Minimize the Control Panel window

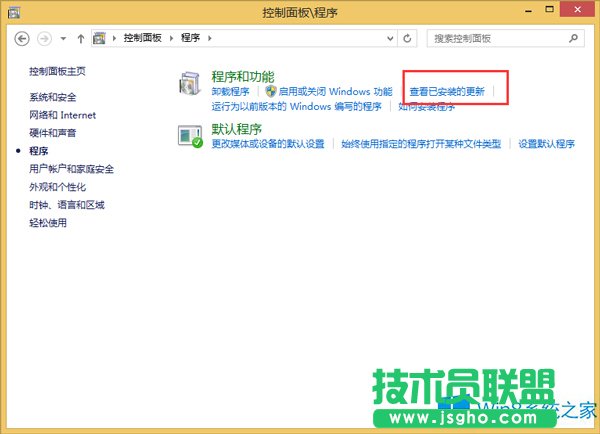coord(529,11)
